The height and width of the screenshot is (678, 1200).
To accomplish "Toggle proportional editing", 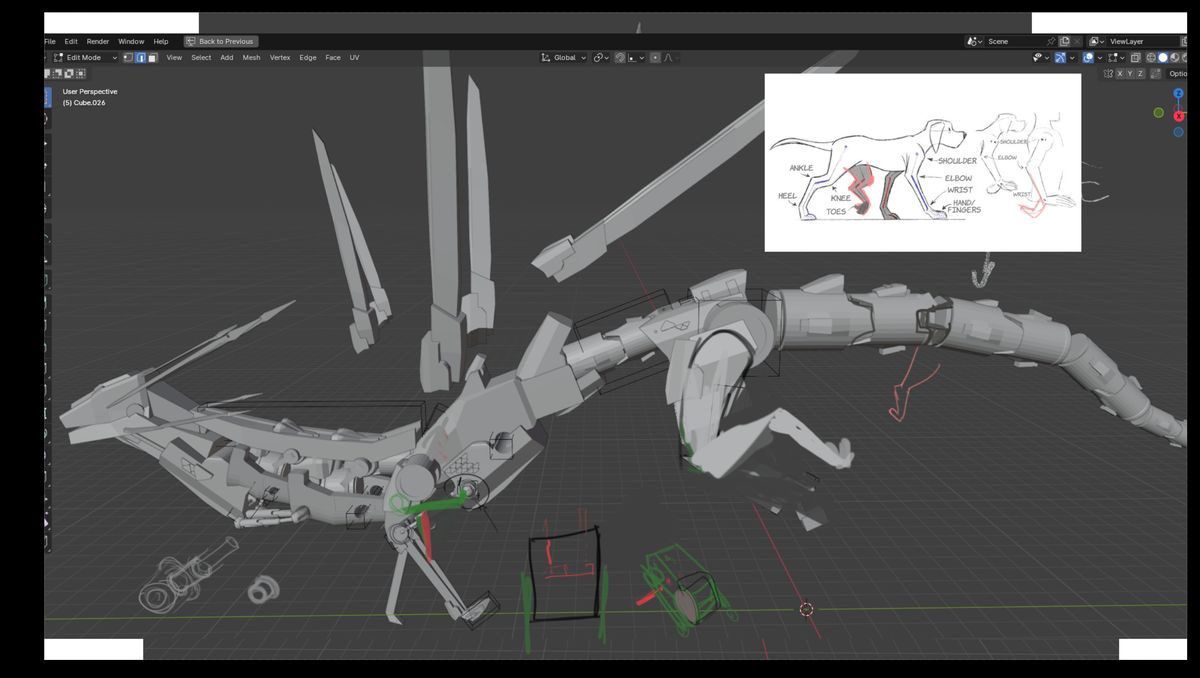I will (x=655, y=58).
